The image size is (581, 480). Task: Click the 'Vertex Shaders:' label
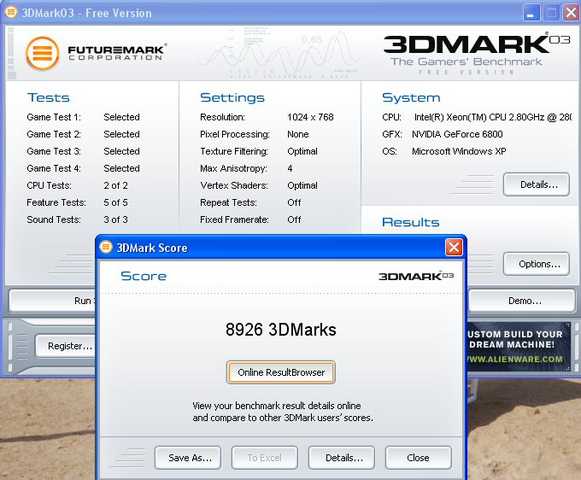click(234, 185)
